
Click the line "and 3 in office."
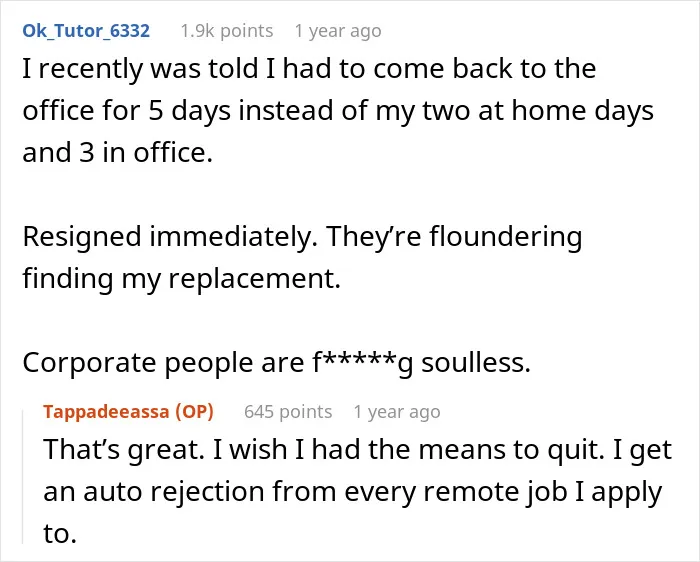coord(117,152)
